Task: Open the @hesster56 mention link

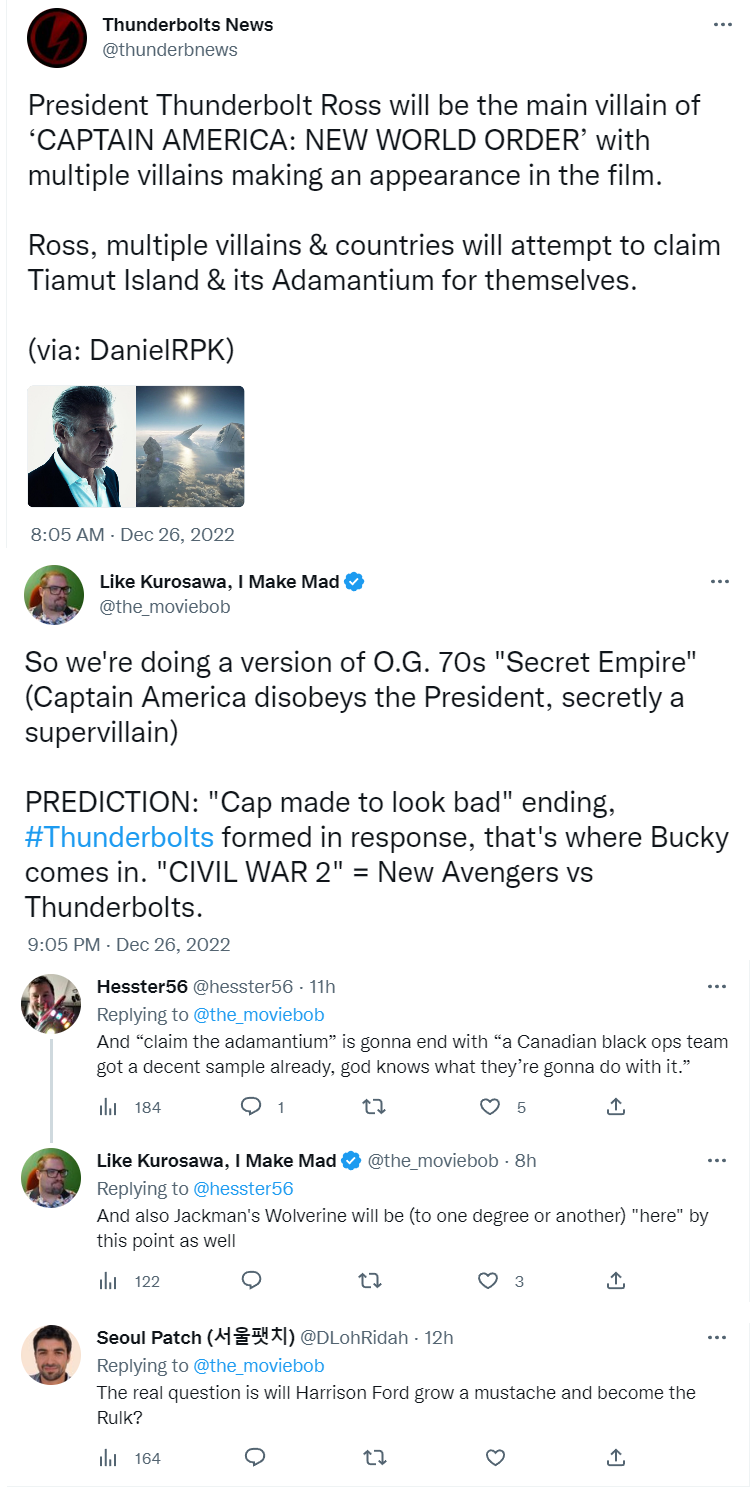Action: 243,1189
